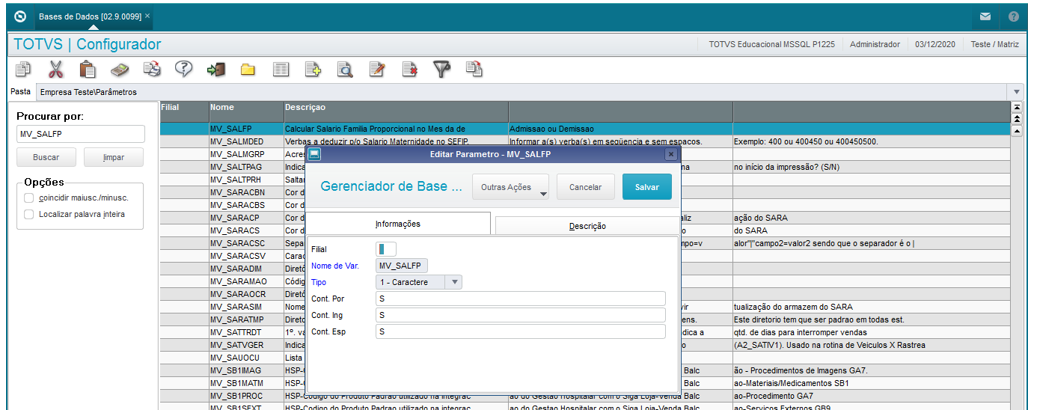Click the 03/12/2020 date in header

click(x=935, y=44)
